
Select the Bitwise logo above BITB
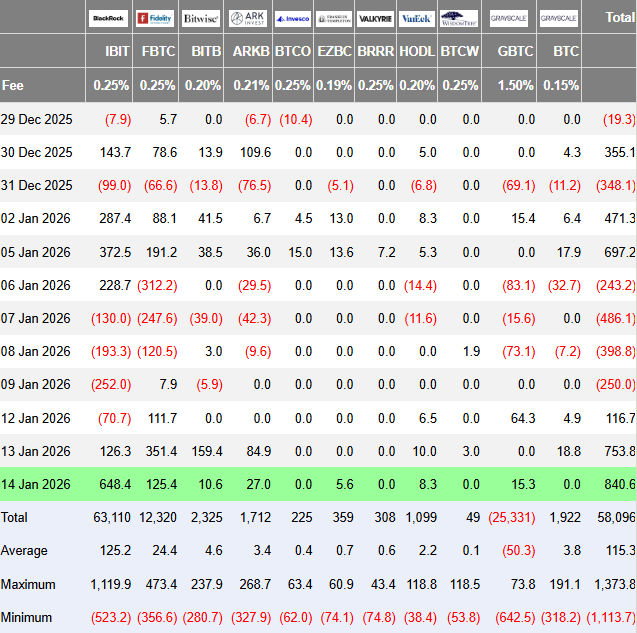(x=201, y=18)
